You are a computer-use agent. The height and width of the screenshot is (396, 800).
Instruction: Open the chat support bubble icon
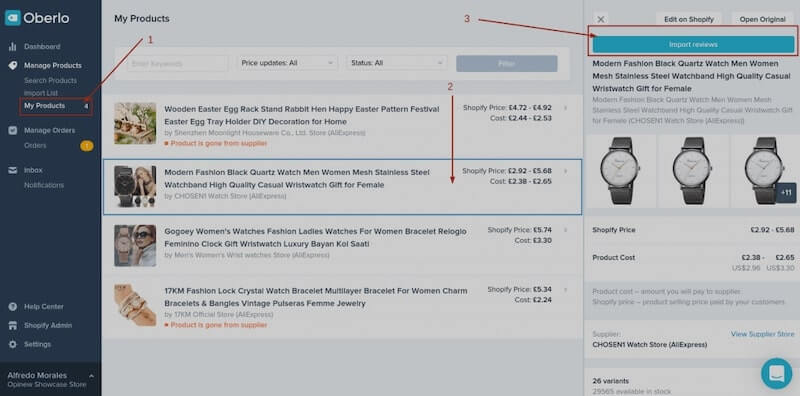(x=777, y=374)
